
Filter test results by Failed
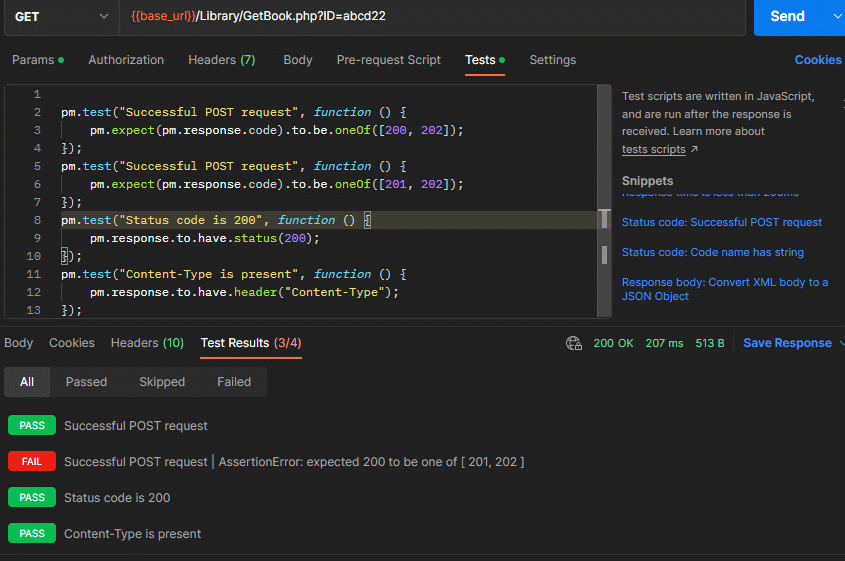[x=234, y=382]
